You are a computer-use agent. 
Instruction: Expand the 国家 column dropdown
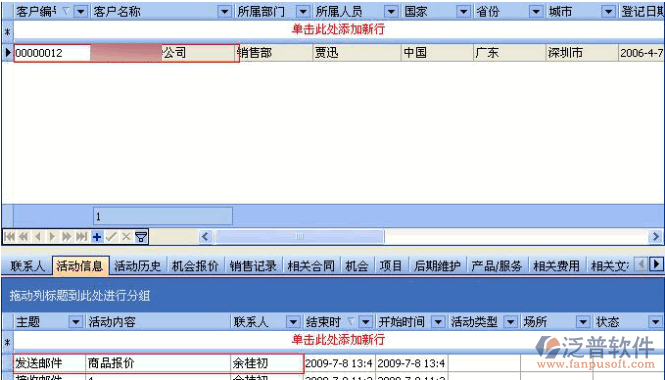tap(464, 11)
